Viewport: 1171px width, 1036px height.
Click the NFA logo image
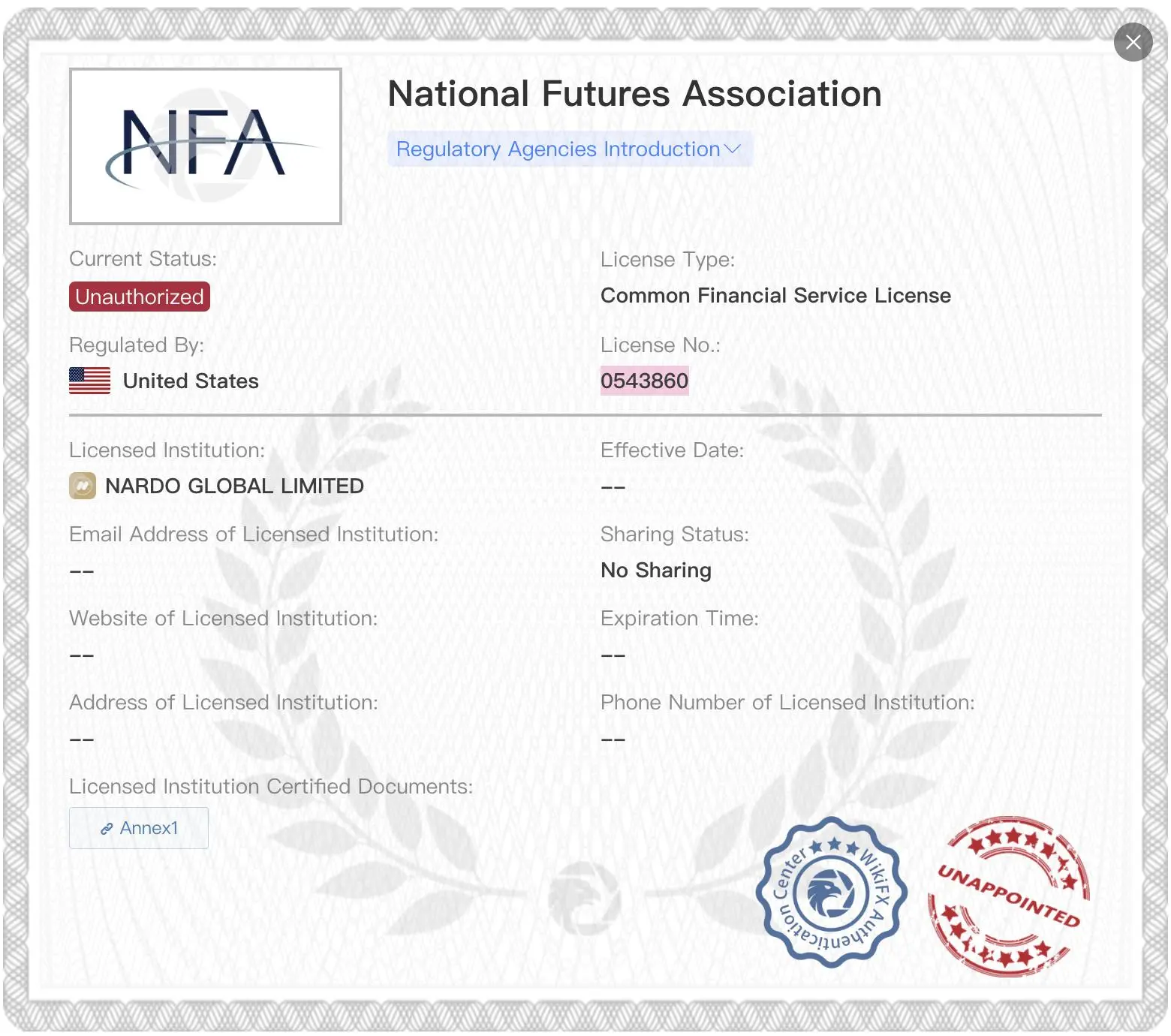point(206,146)
